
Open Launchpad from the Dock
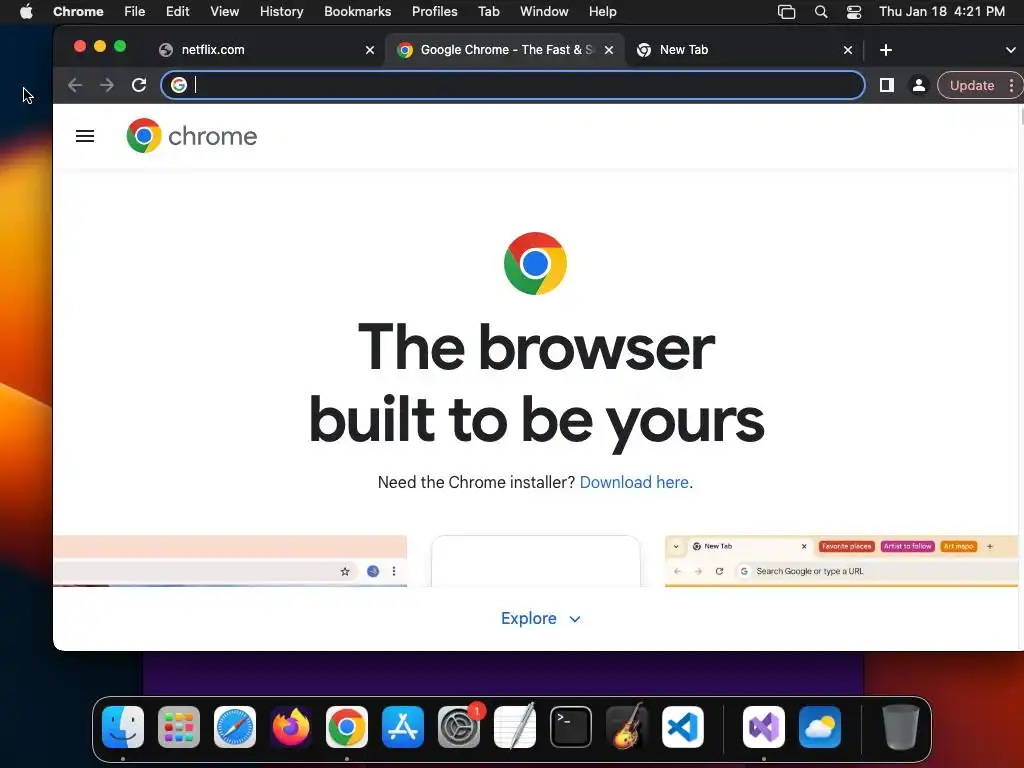pyautogui.click(x=179, y=727)
